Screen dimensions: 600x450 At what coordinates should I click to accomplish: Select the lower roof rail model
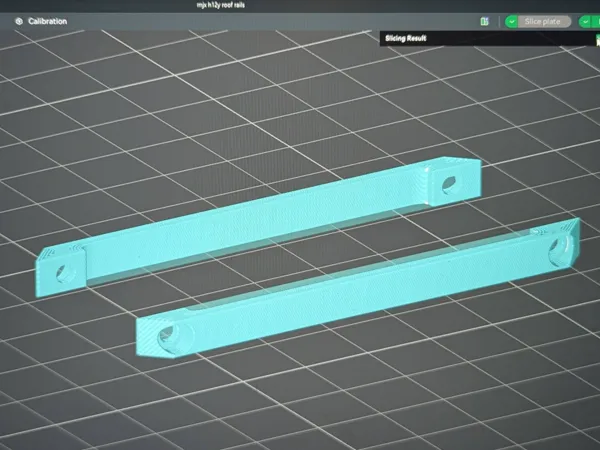(358, 288)
